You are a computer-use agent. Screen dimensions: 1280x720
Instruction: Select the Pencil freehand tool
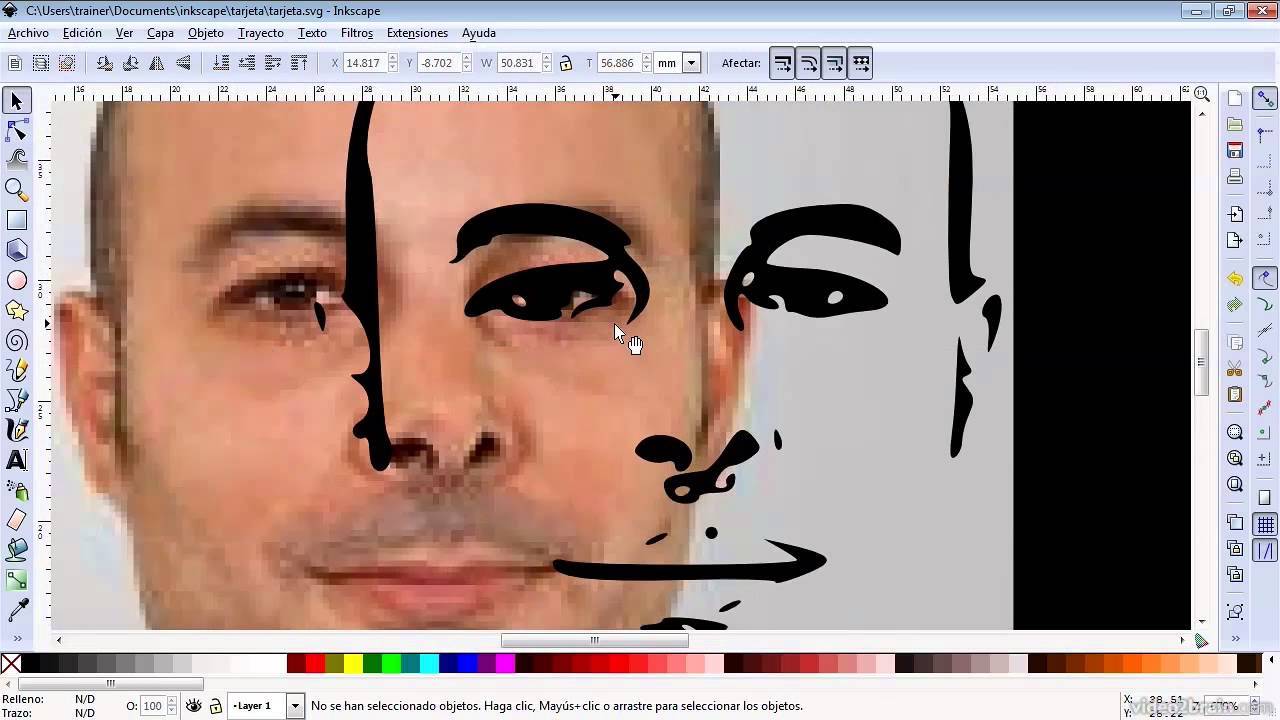pos(16,370)
